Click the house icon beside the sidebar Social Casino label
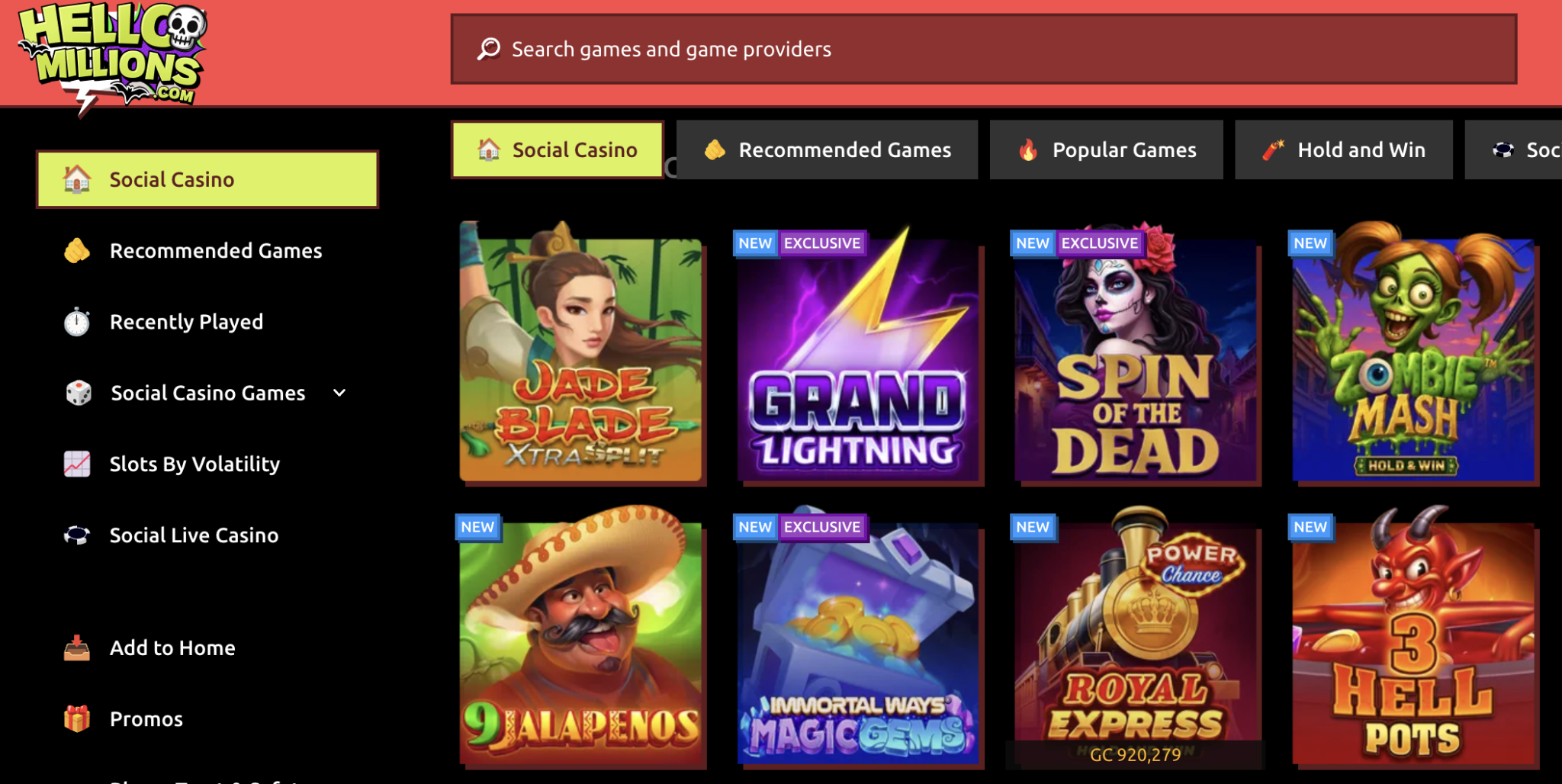Viewport: 1562px width, 784px height. [77, 179]
